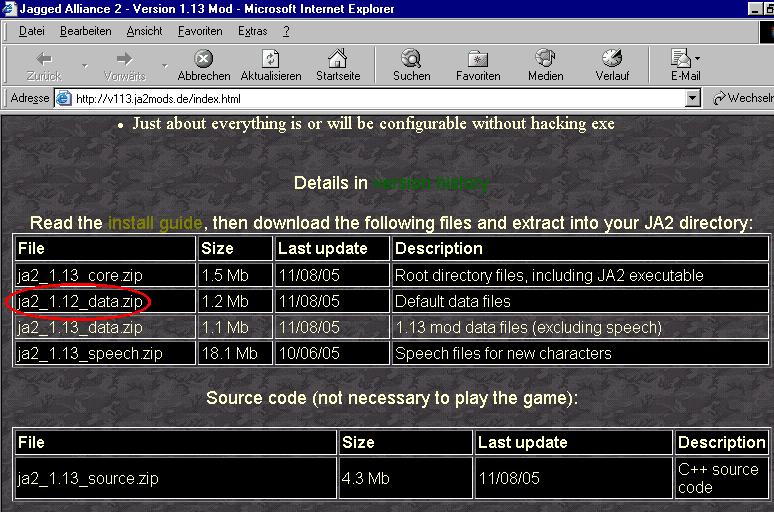
Task: Open the ? help menu
Action: point(286,31)
